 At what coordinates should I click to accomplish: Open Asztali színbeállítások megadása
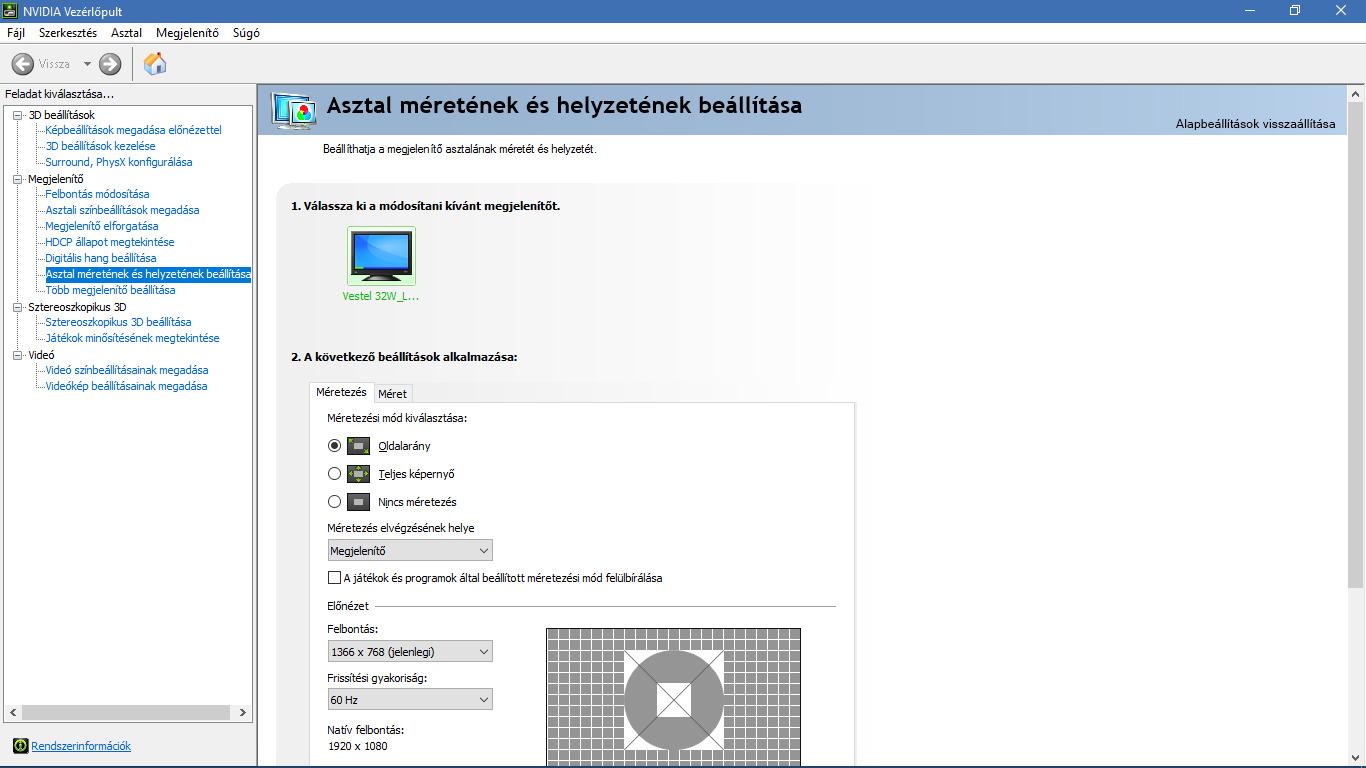[122, 210]
